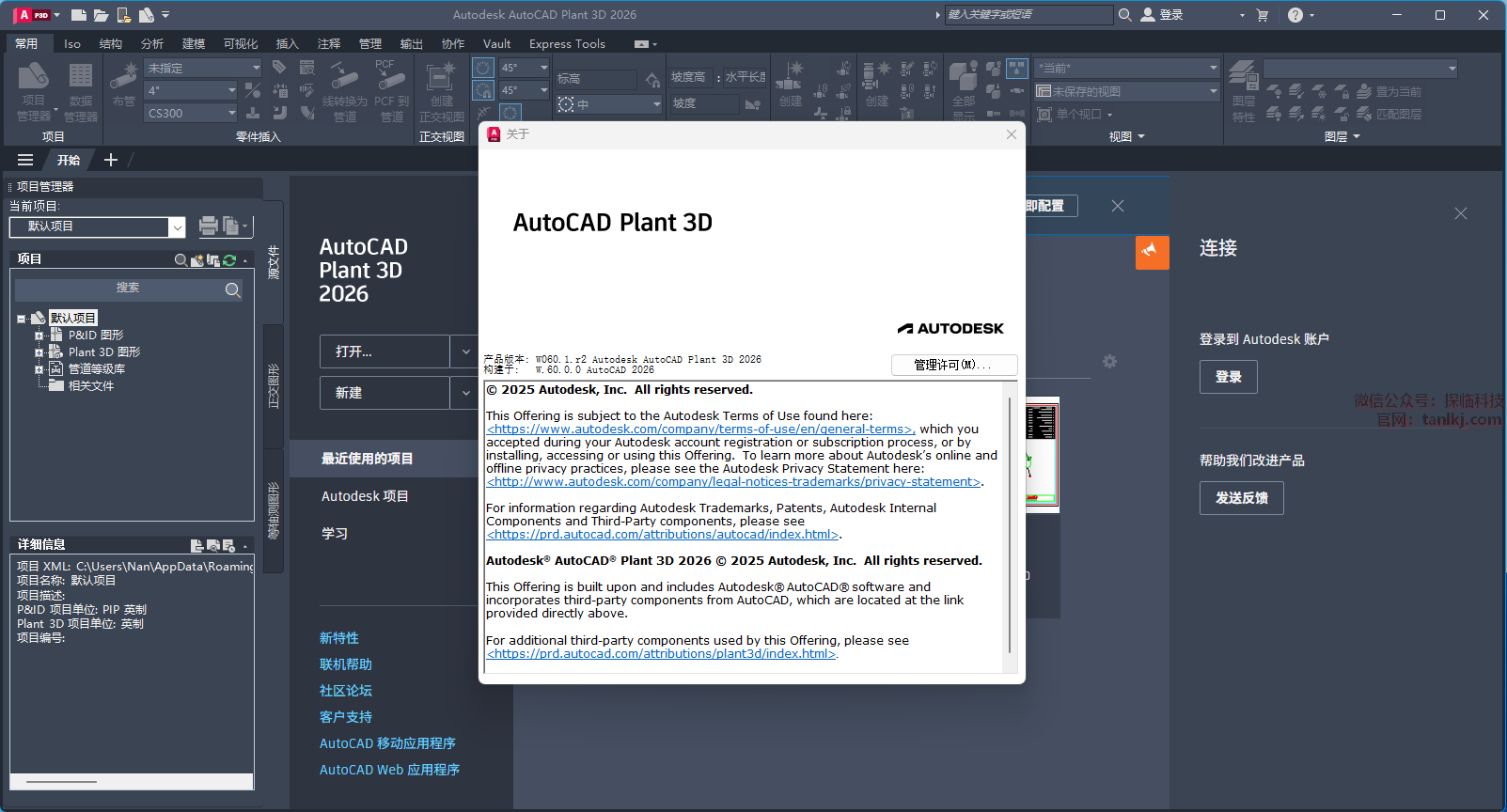This screenshot has width=1507, height=812.
Task: Expand the Plant 3D 图形 tree node
Action: pyautogui.click(x=39, y=352)
